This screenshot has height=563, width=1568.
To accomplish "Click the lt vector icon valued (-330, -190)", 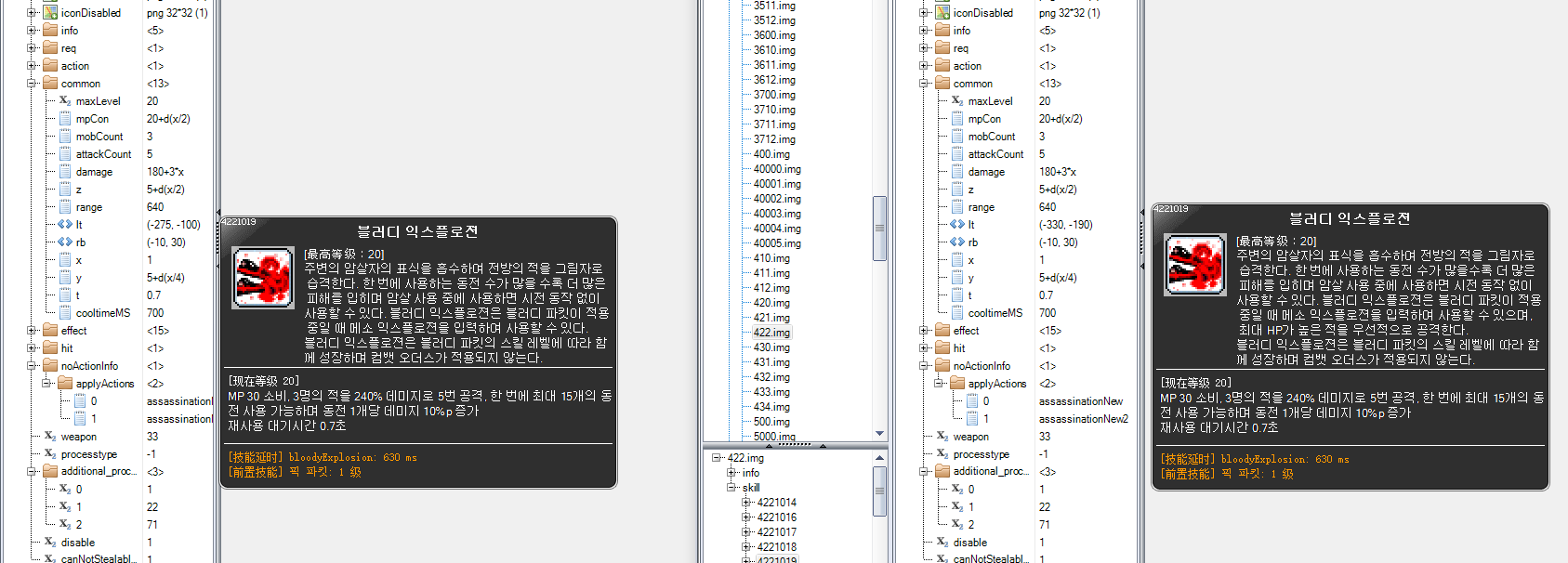I will point(956,225).
